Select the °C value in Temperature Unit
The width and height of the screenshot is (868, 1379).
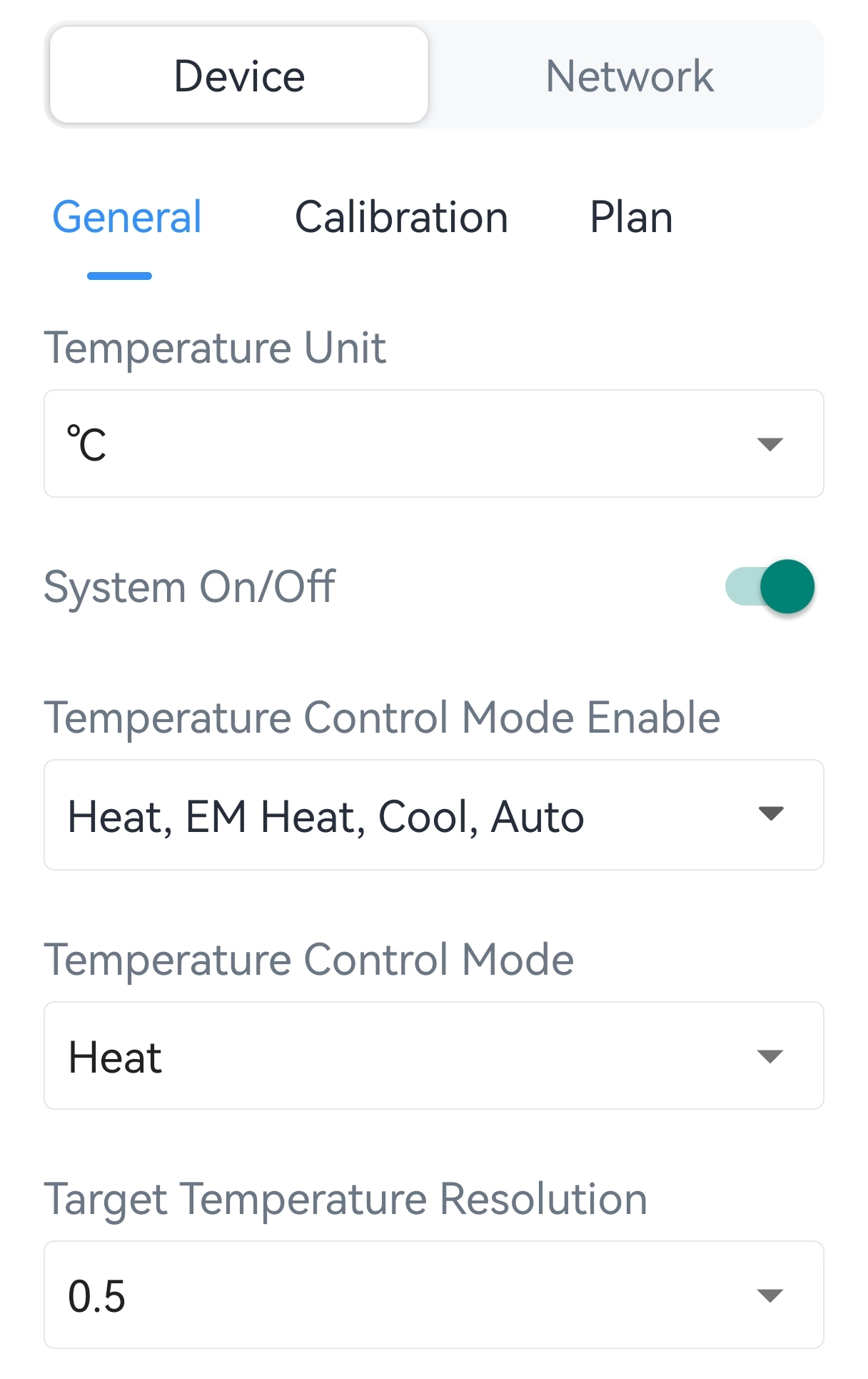(87, 444)
